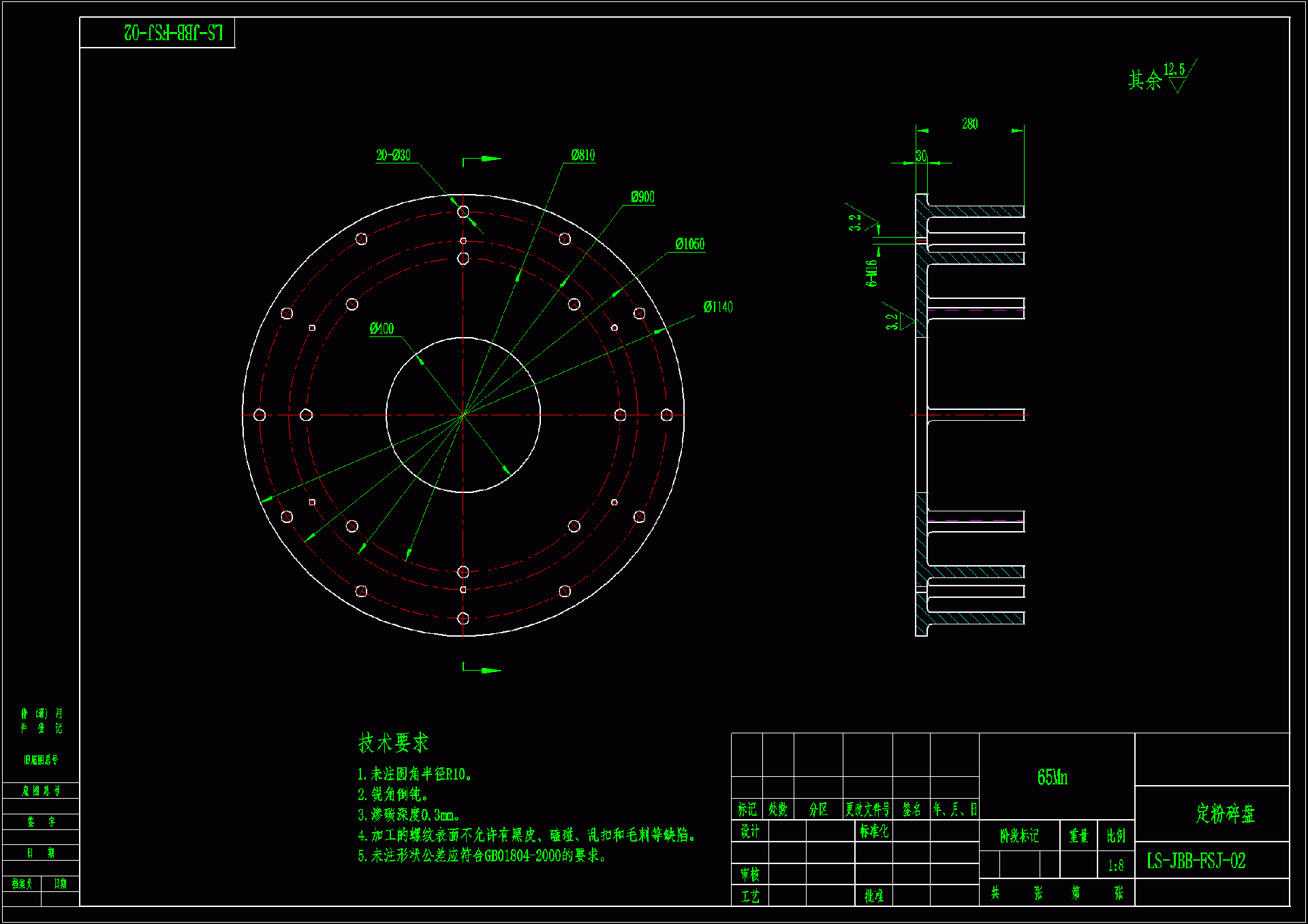Image resolution: width=1308 pixels, height=924 pixels.
Task: Select requirement line 3 about 0.3mm
Action: [409, 814]
